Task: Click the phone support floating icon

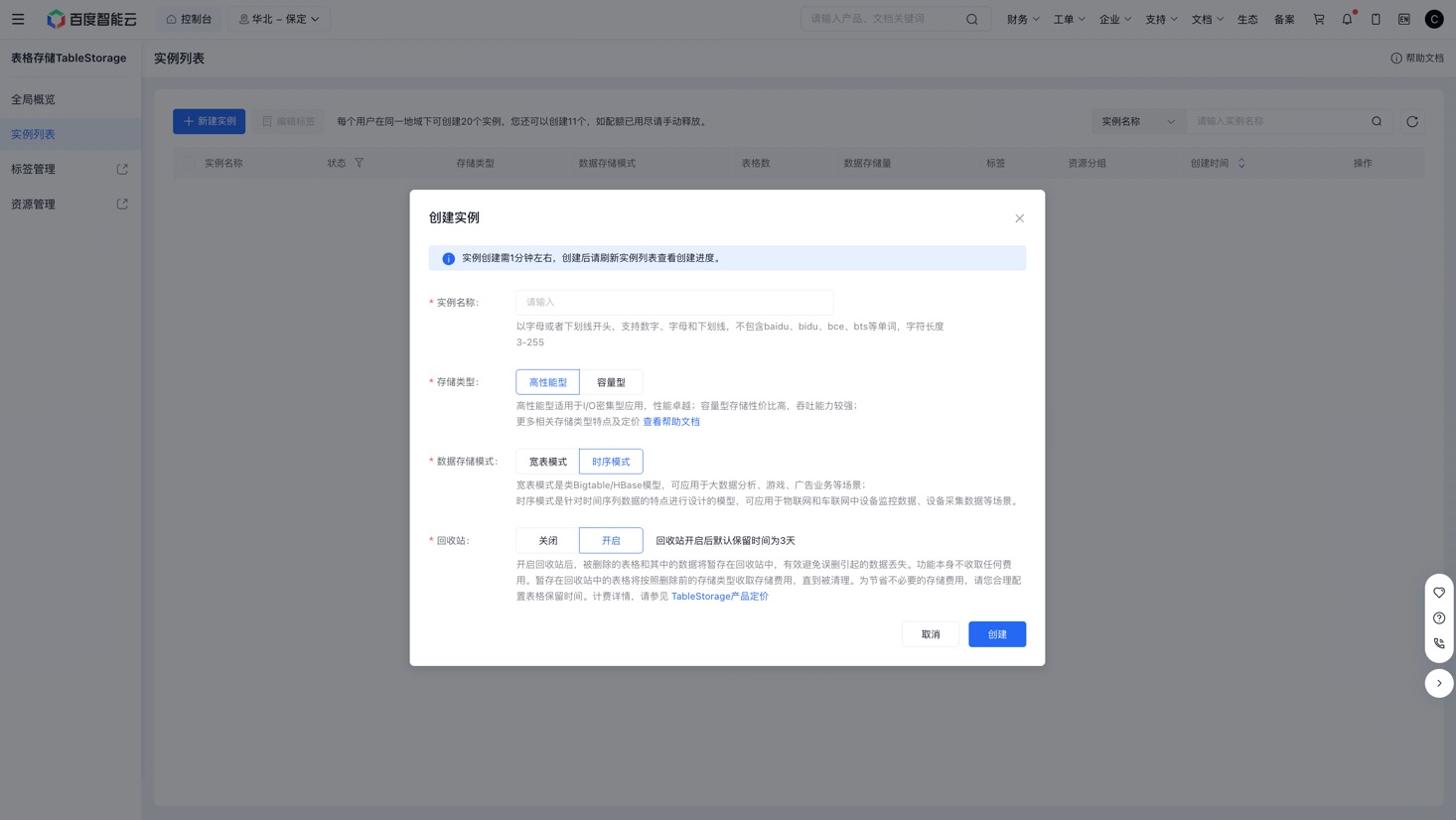Action: coord(1438,643)
